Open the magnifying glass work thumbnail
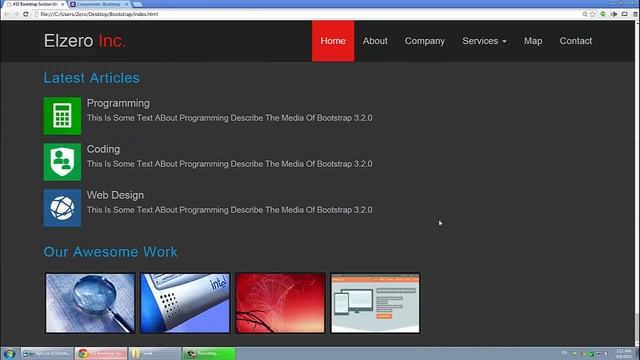640x360 pixels. (90, 303)
